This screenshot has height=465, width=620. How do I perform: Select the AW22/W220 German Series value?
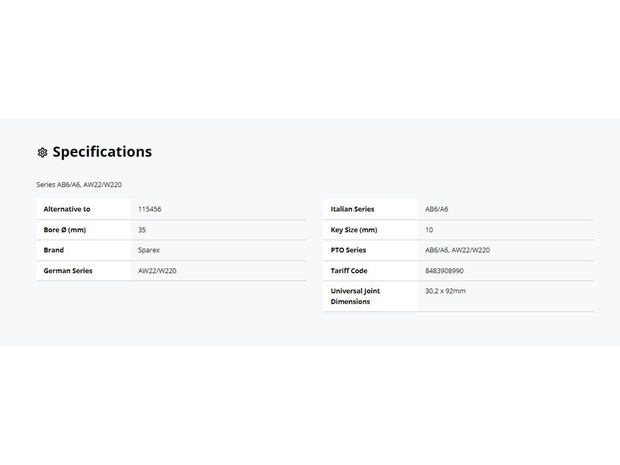[157, 271]
